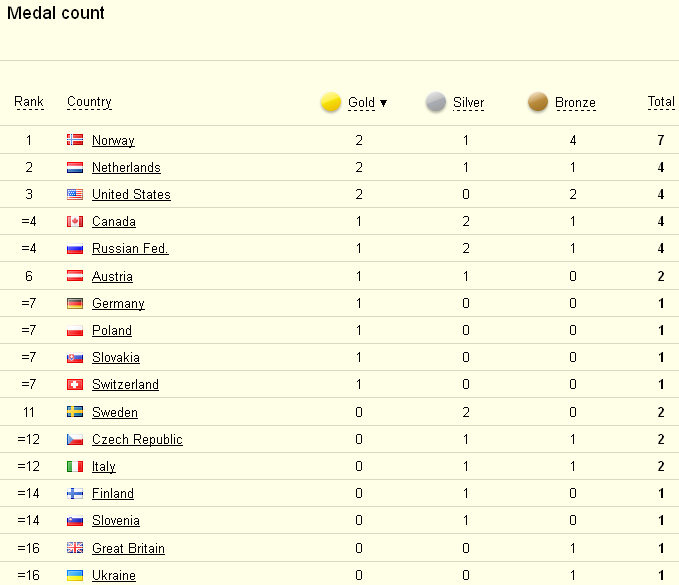Click the bronze medal icon
This screenshot has width=679, height=585.
click(538, 102)
